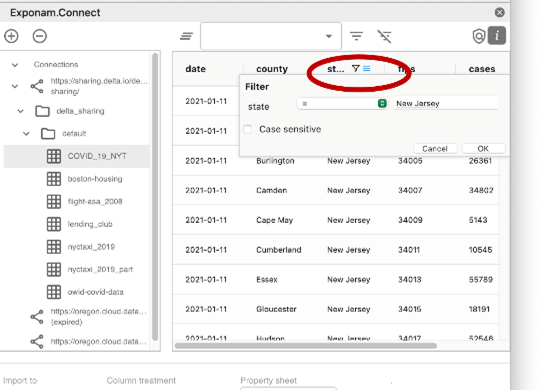Click the Gloucester county cell
The height and width of the screenshot is (390, 550).
pos(276,309)
